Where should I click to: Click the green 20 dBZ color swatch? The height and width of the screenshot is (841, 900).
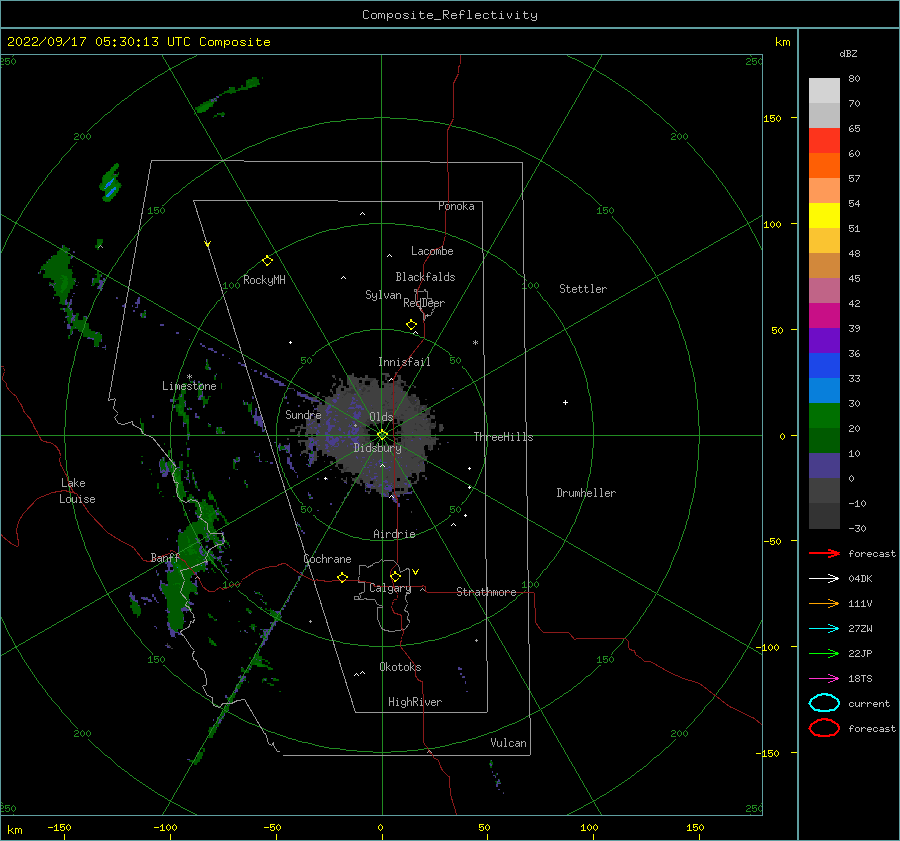point(824,415)
